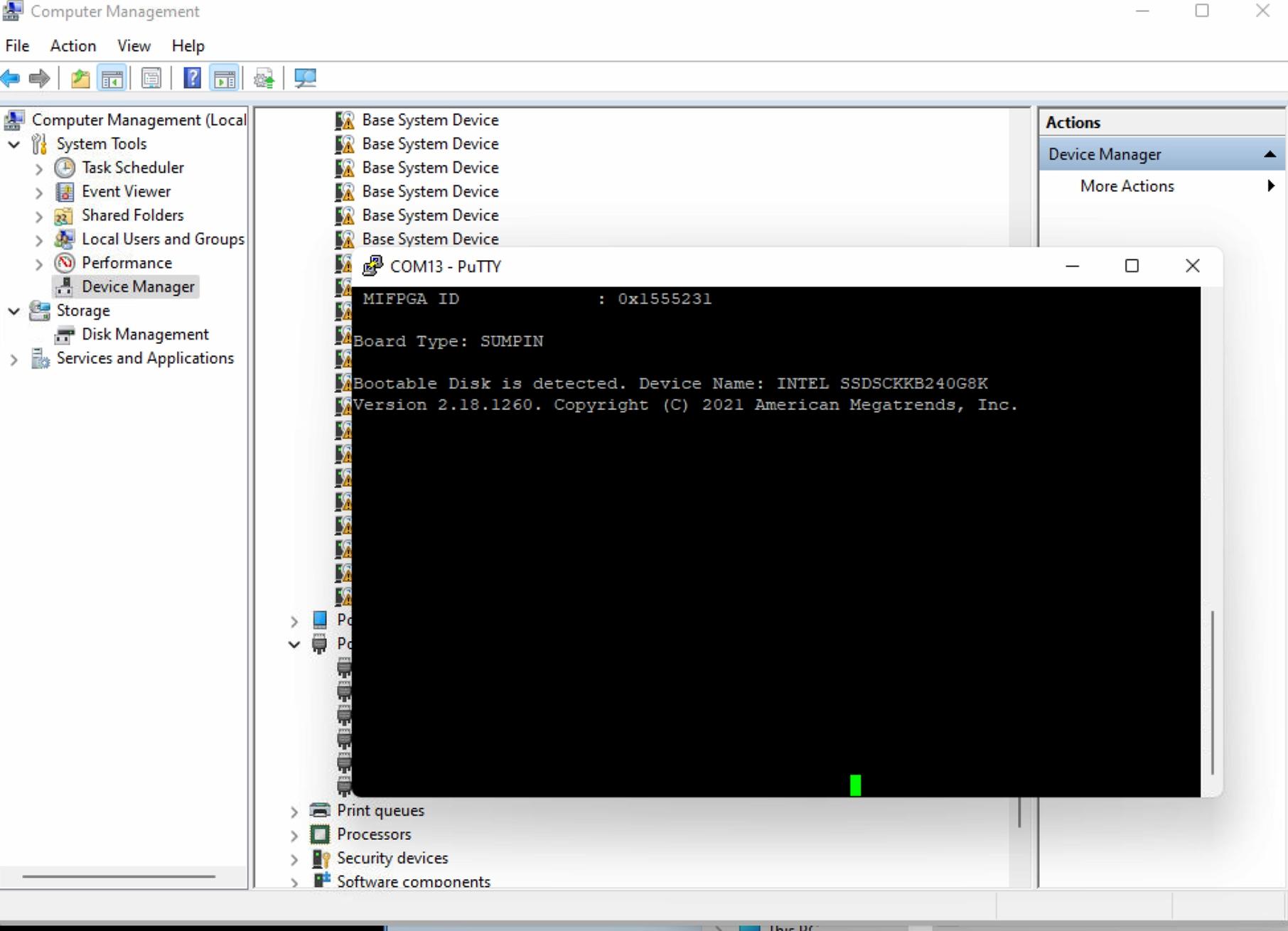Expand the Print queues category

click(x=294, y=812)
